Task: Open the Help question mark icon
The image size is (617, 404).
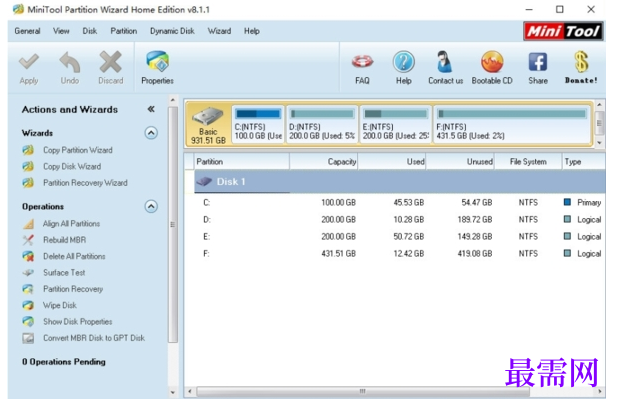Action: click(x=404, y=62)
